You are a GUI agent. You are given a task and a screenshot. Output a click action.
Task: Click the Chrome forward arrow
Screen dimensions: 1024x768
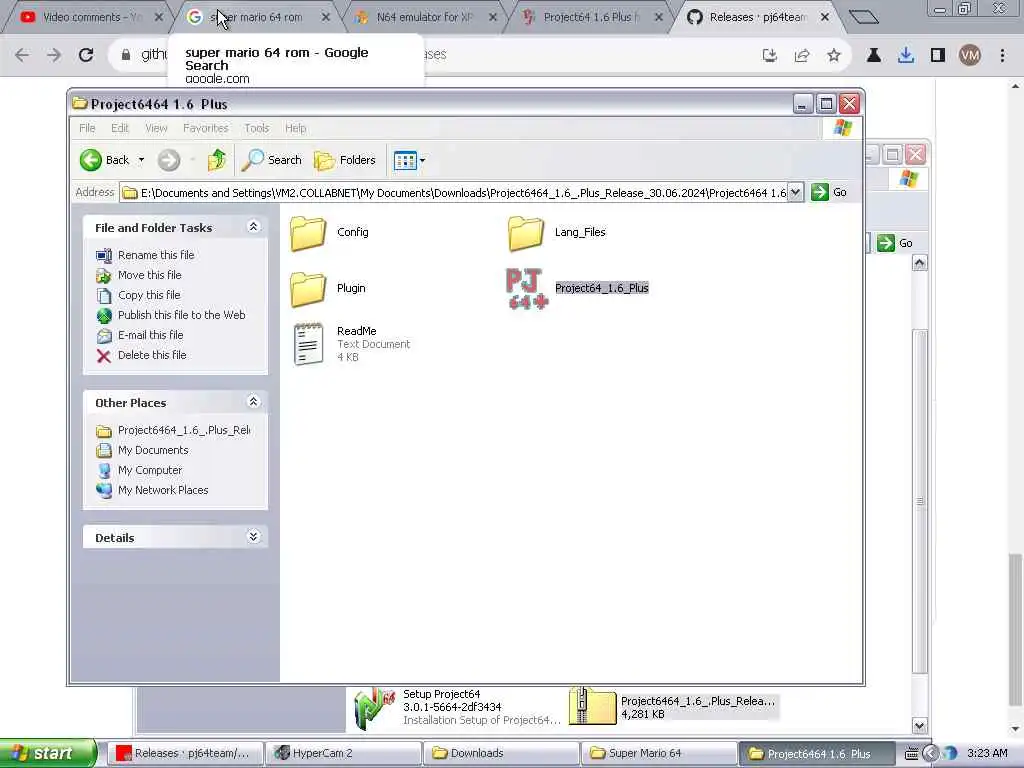coord(54,55)
